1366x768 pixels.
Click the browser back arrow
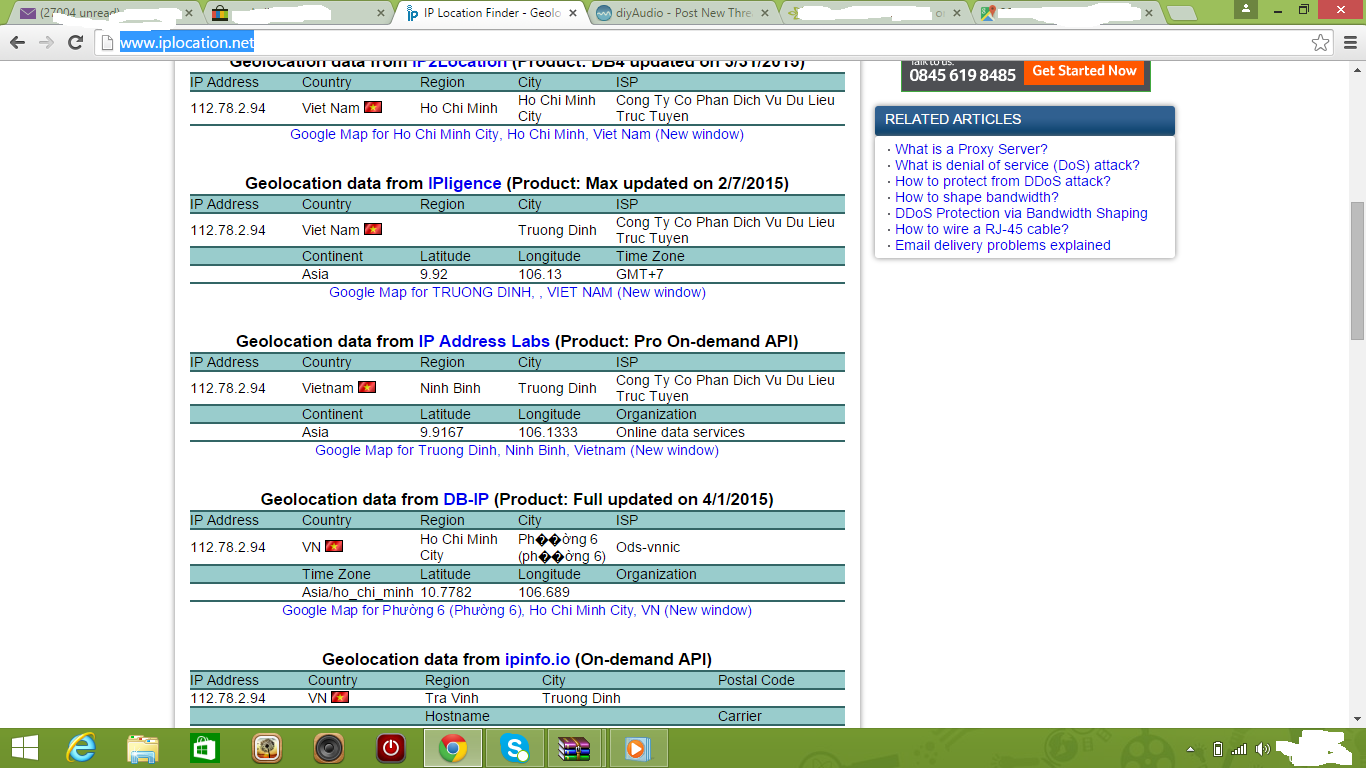tap(17, 42)
